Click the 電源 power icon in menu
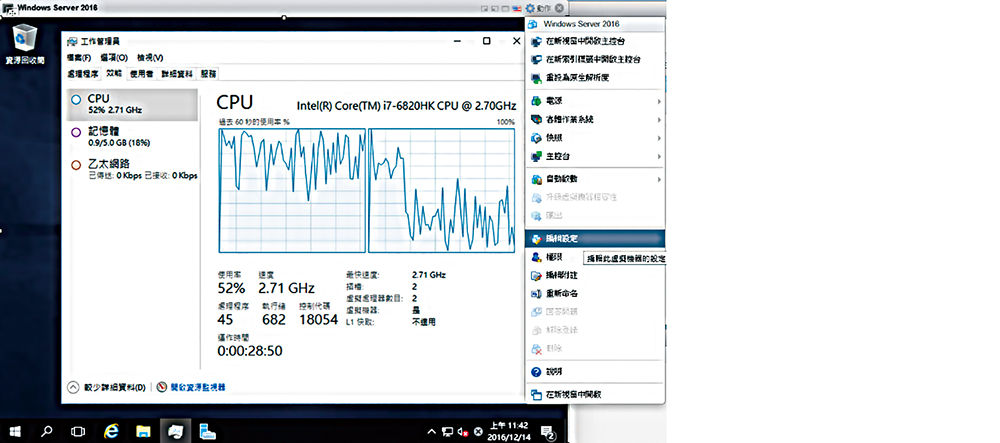The height and width of the screenshot is (443, 1000). pos(536,101)
